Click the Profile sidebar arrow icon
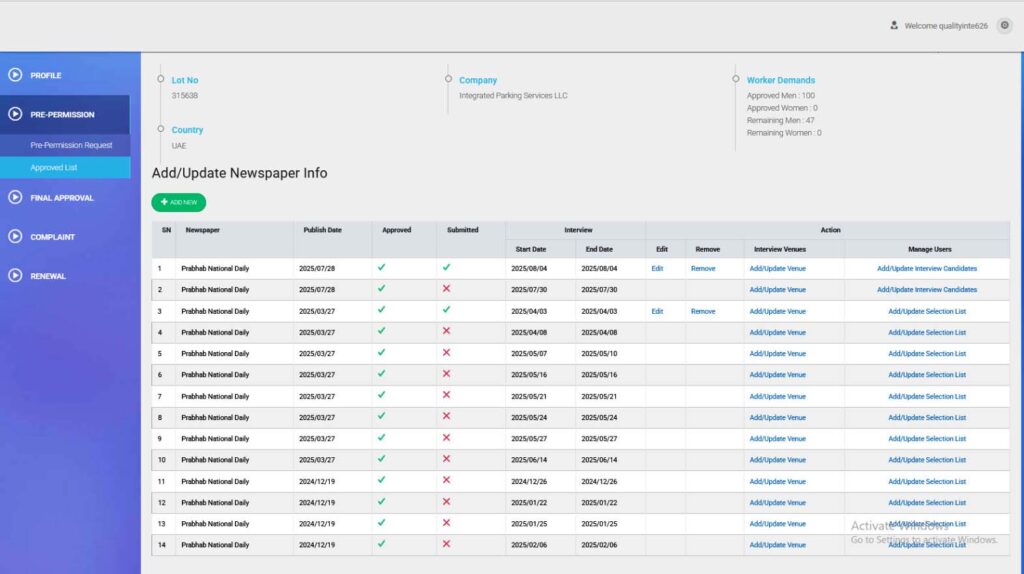Image resolution: width=1024 pixels, height=574 pixels. click(15, 75)
